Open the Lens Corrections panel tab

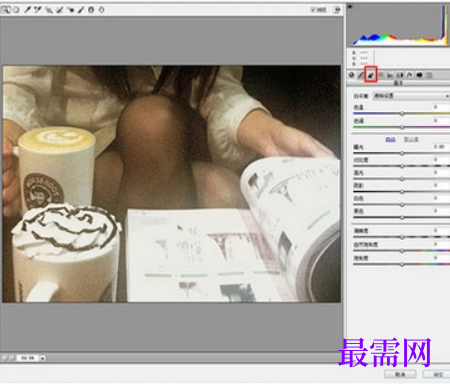[400, 75]
